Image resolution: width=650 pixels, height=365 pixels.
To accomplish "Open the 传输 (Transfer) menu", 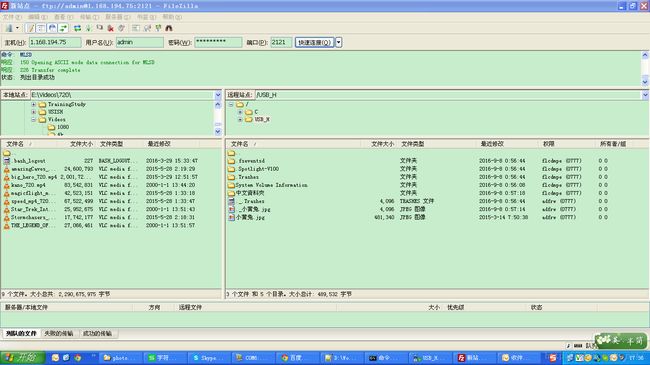I will click(89, 17).
